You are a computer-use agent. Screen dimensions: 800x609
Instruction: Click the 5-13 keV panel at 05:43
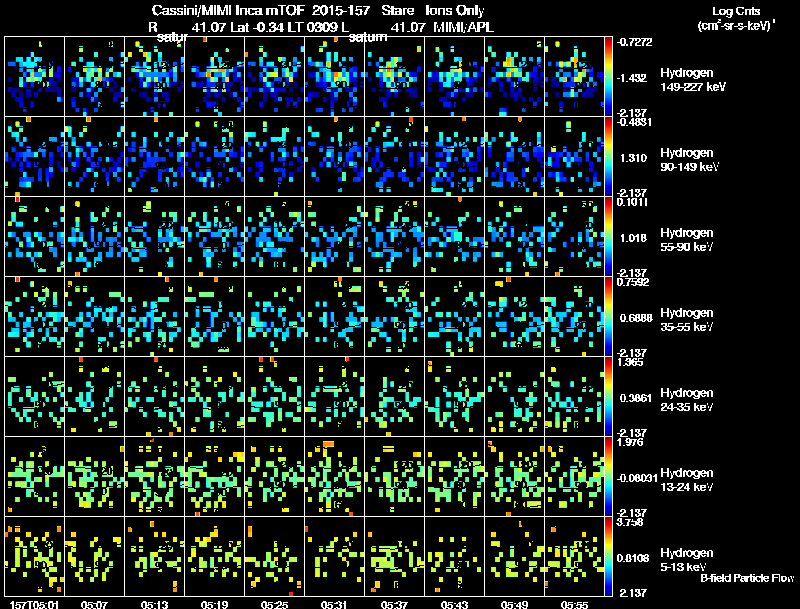point(455,556)
